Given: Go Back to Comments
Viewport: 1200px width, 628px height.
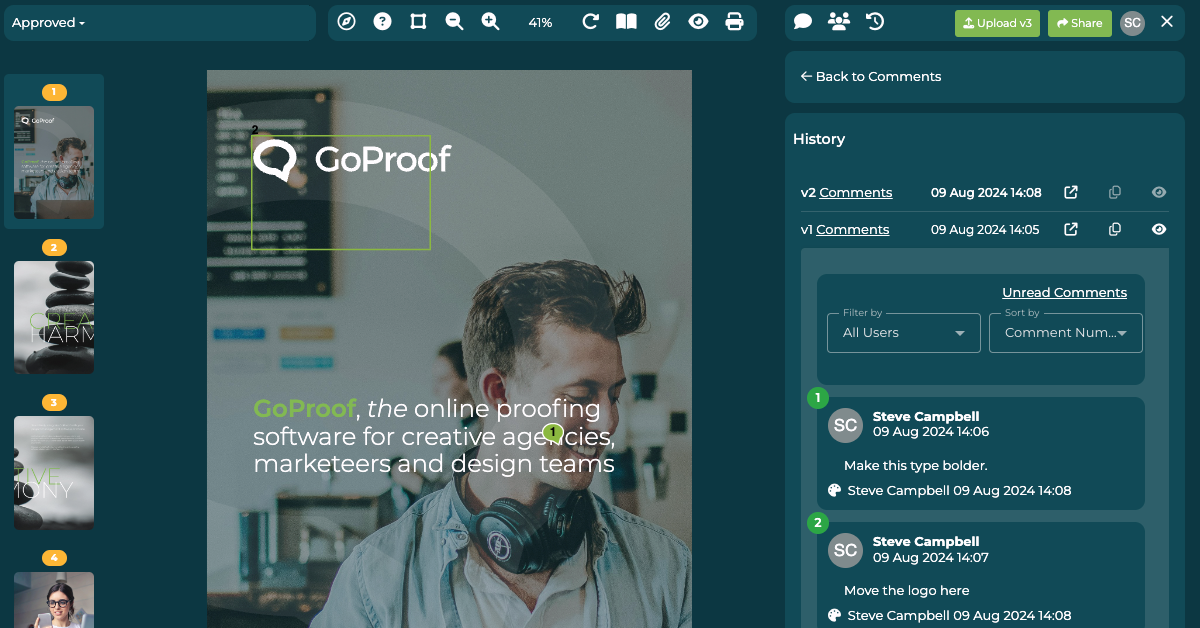Looking at the screenshot, I should [x=871, y=76].
